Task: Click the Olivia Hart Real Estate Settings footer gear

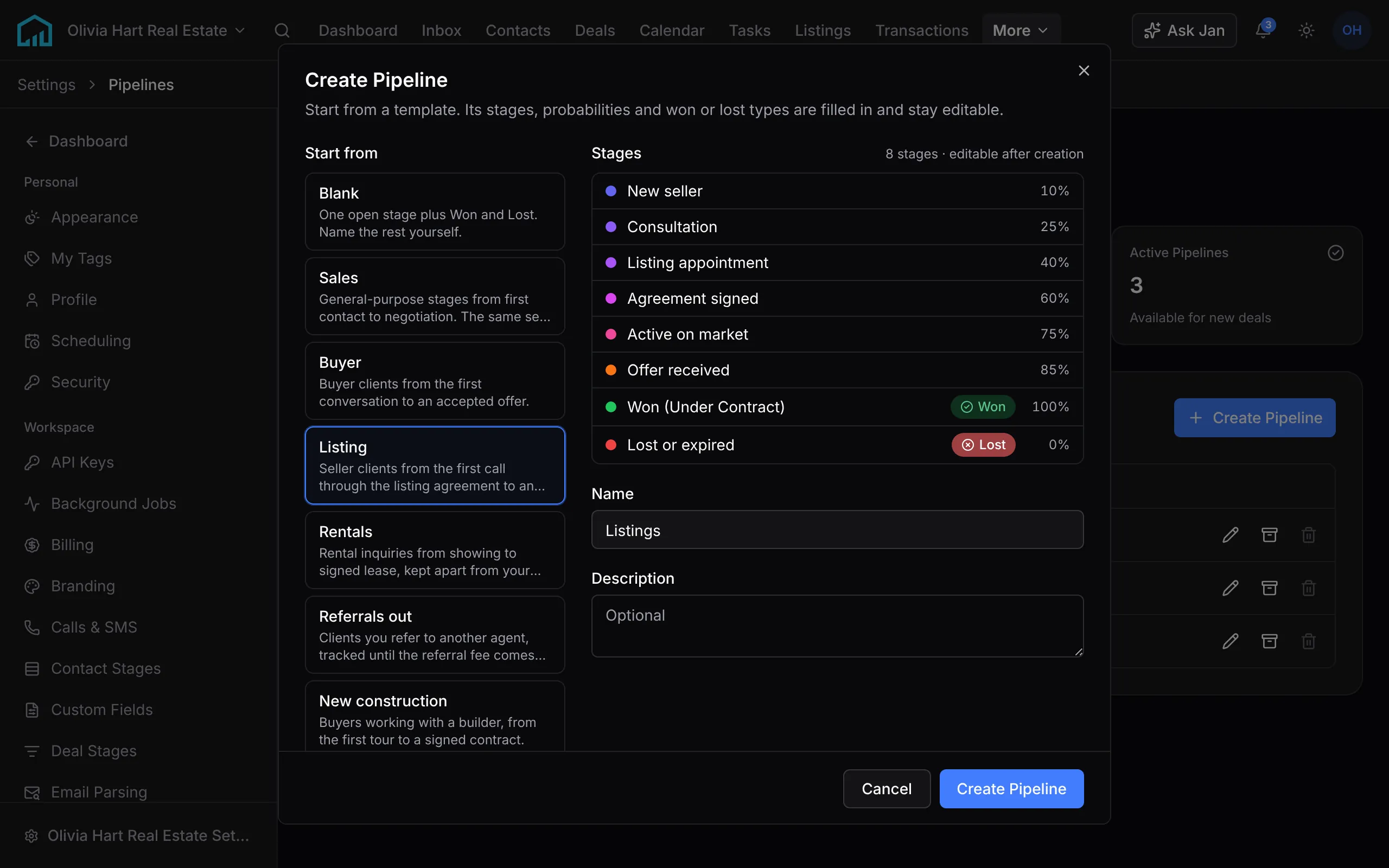Action: [31, 836]
